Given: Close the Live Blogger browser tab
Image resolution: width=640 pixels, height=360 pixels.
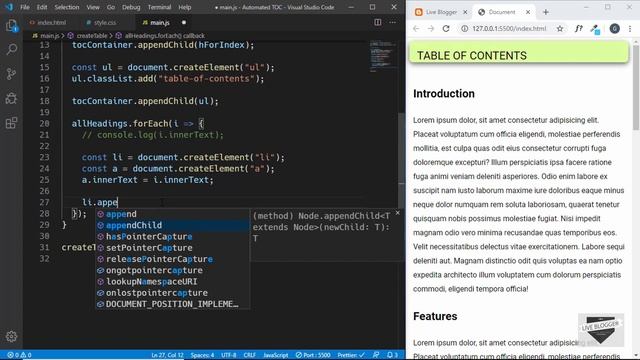Looking at the screenshot, I should (465, 12).
